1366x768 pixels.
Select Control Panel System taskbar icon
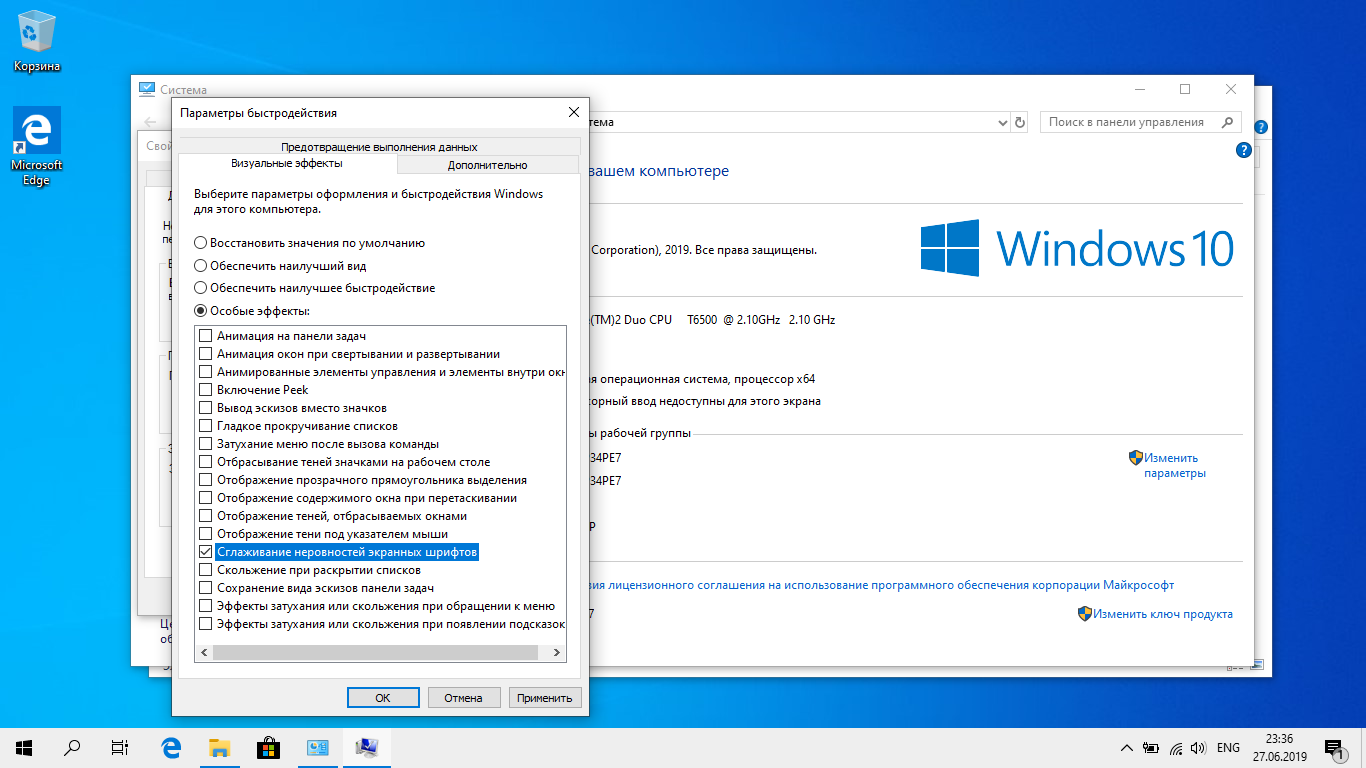[317, 746]
